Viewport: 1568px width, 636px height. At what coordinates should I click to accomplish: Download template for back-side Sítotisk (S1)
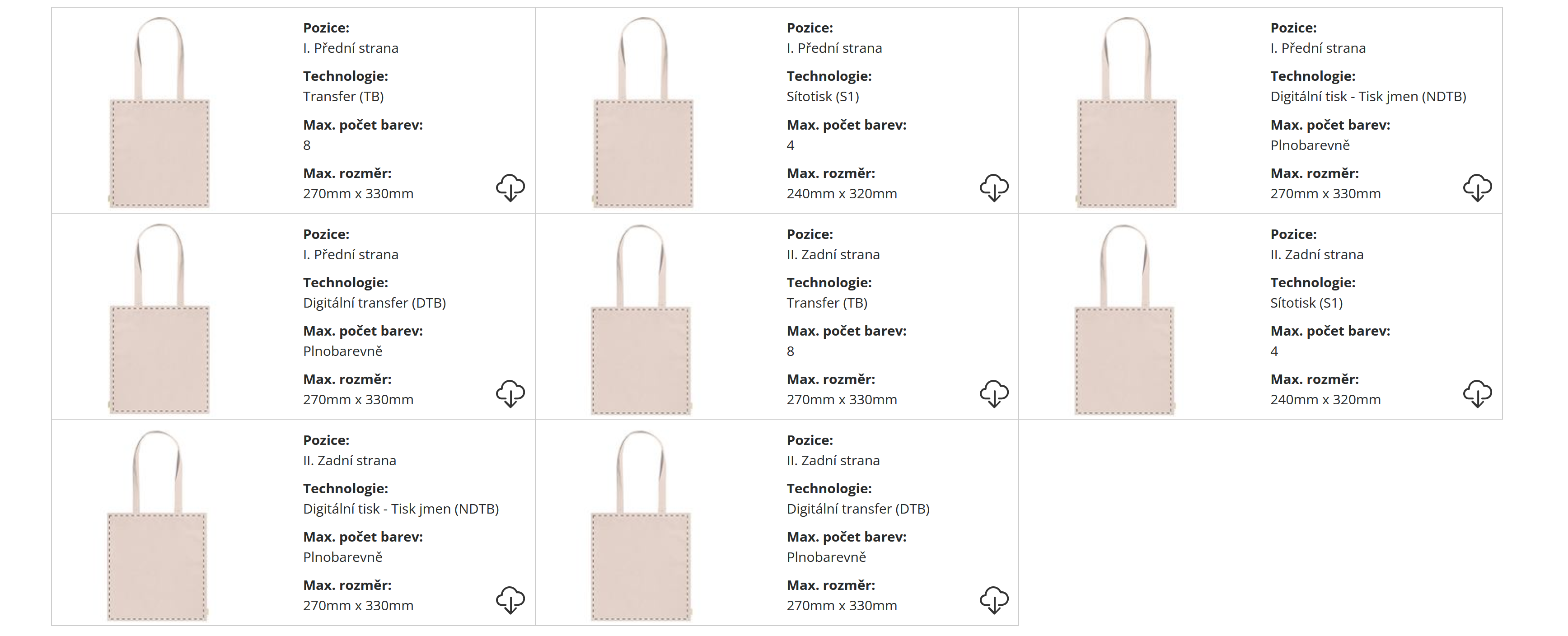point(1477,393)
